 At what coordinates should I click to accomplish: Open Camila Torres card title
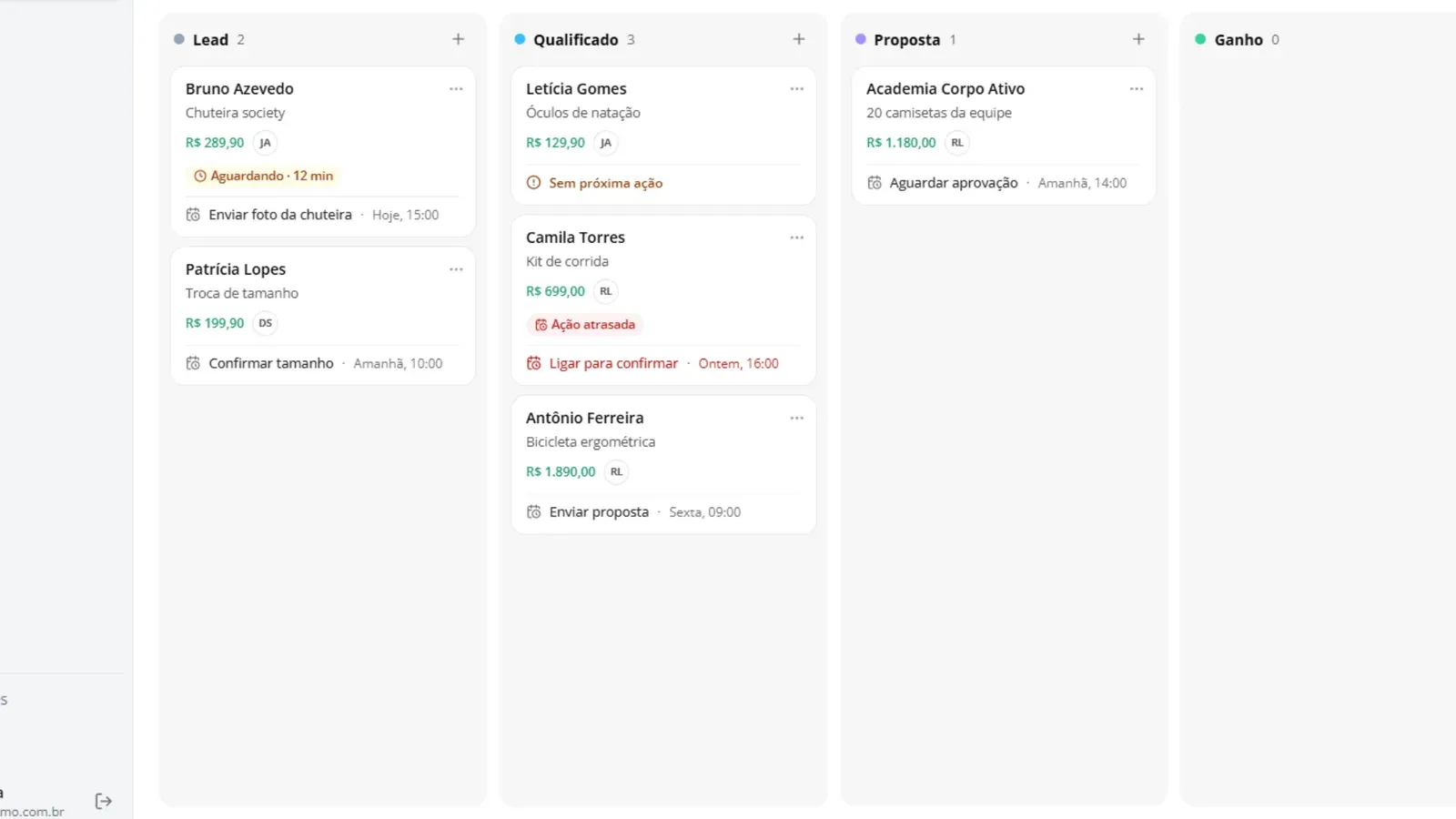(575, 238)
